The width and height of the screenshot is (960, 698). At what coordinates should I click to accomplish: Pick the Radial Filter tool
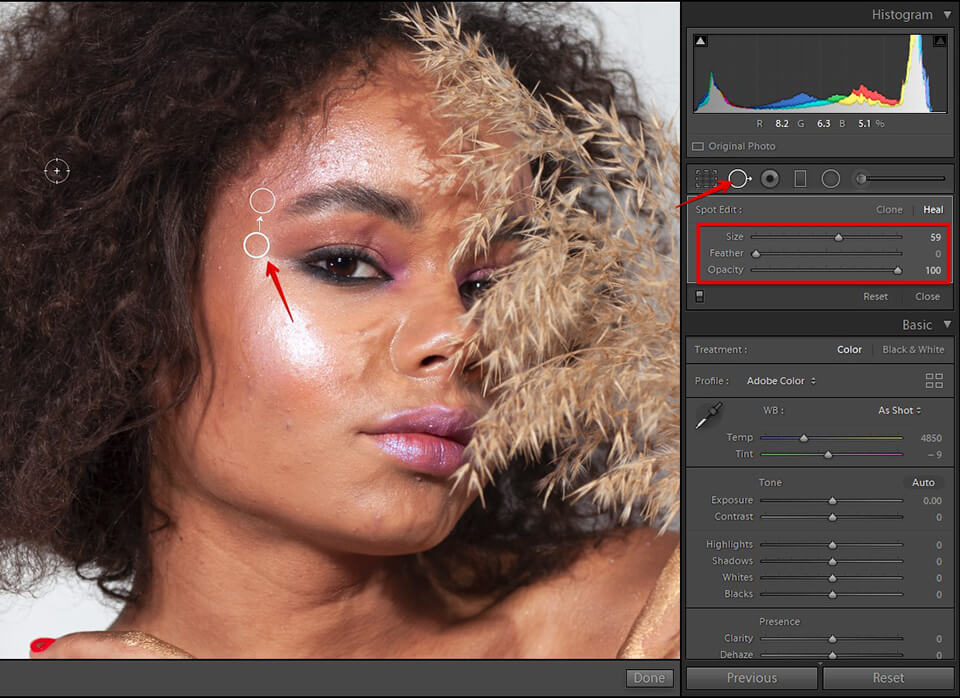click(830, 179)
